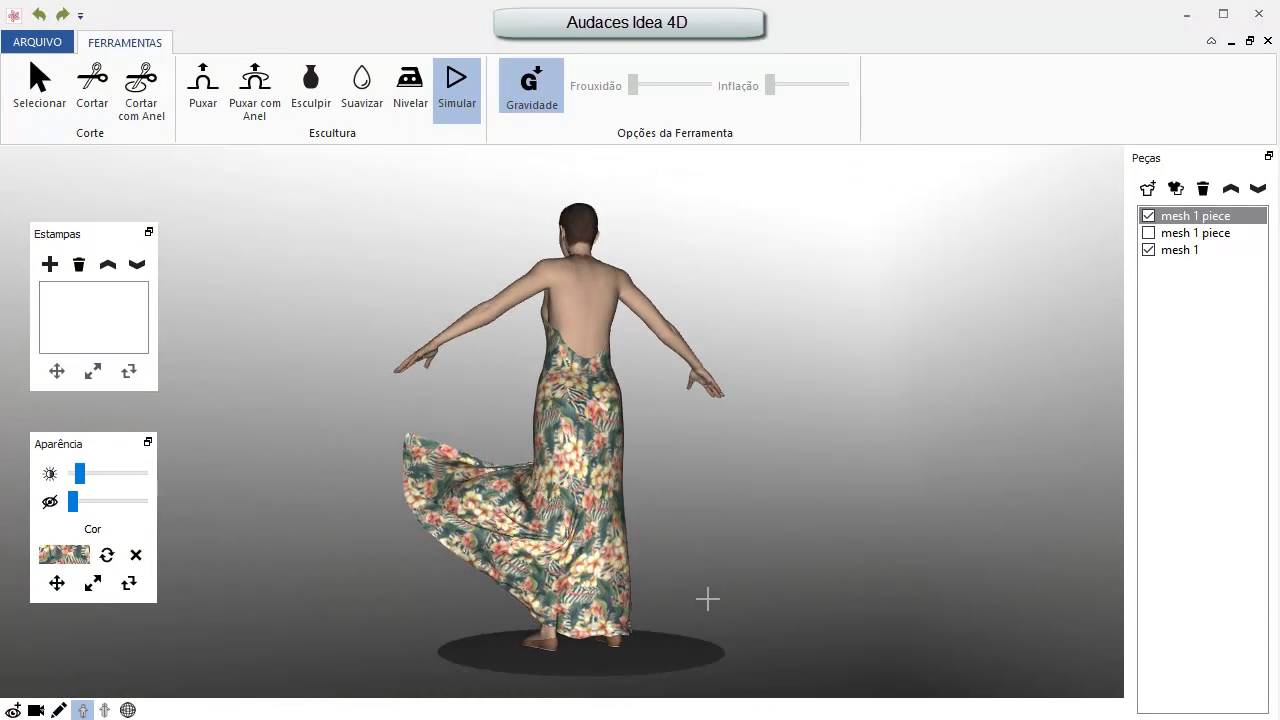The image size is (1280, 720).
Task: Click the Audaces Idea 4D title button
Action: 628,23
